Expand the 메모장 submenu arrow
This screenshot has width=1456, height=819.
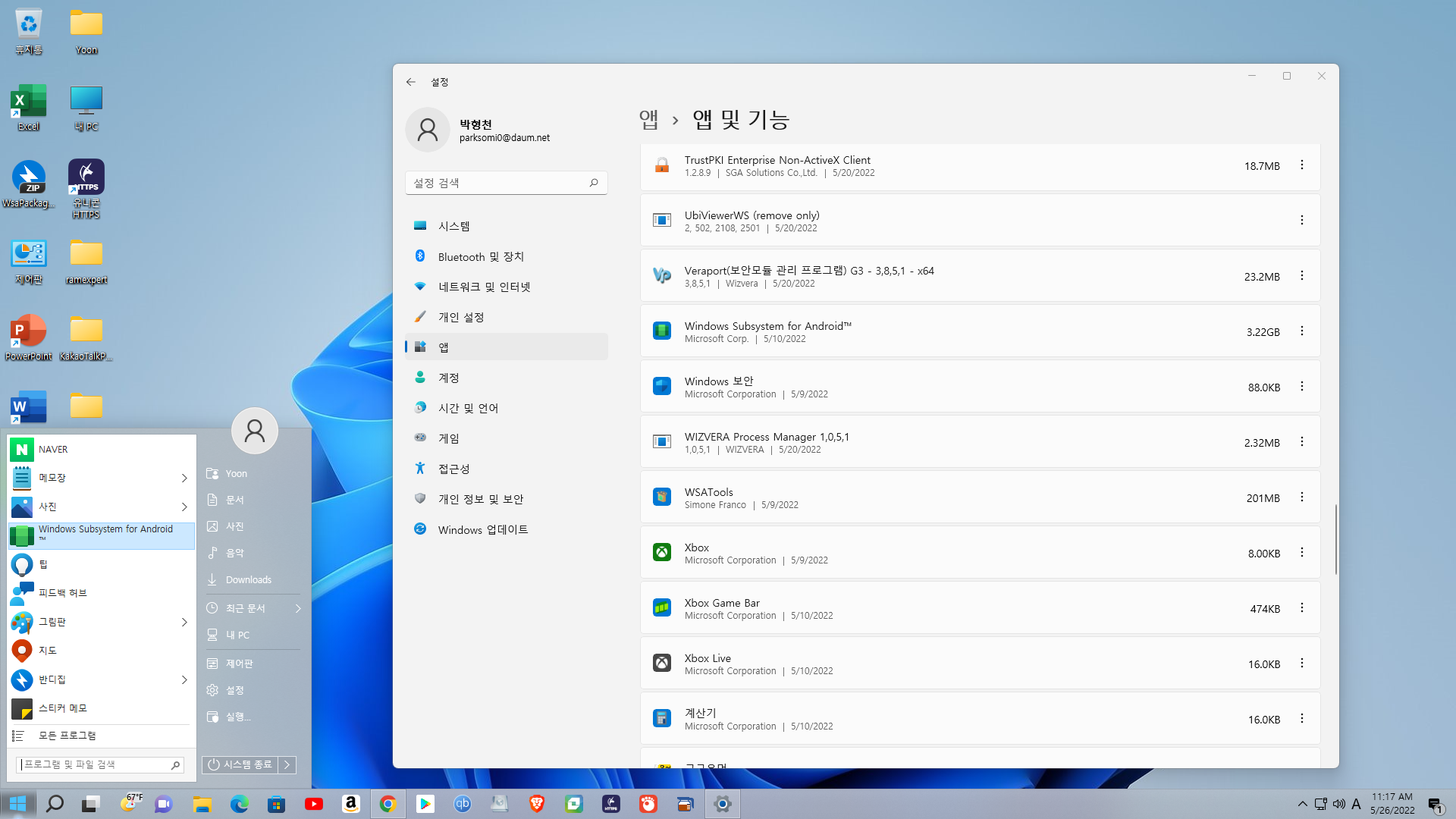184,478
